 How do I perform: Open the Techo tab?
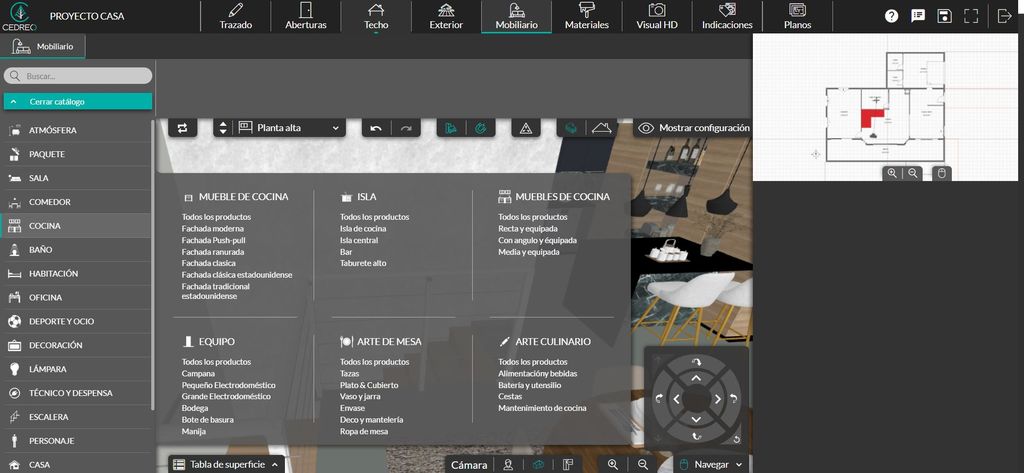click(376, 17)
